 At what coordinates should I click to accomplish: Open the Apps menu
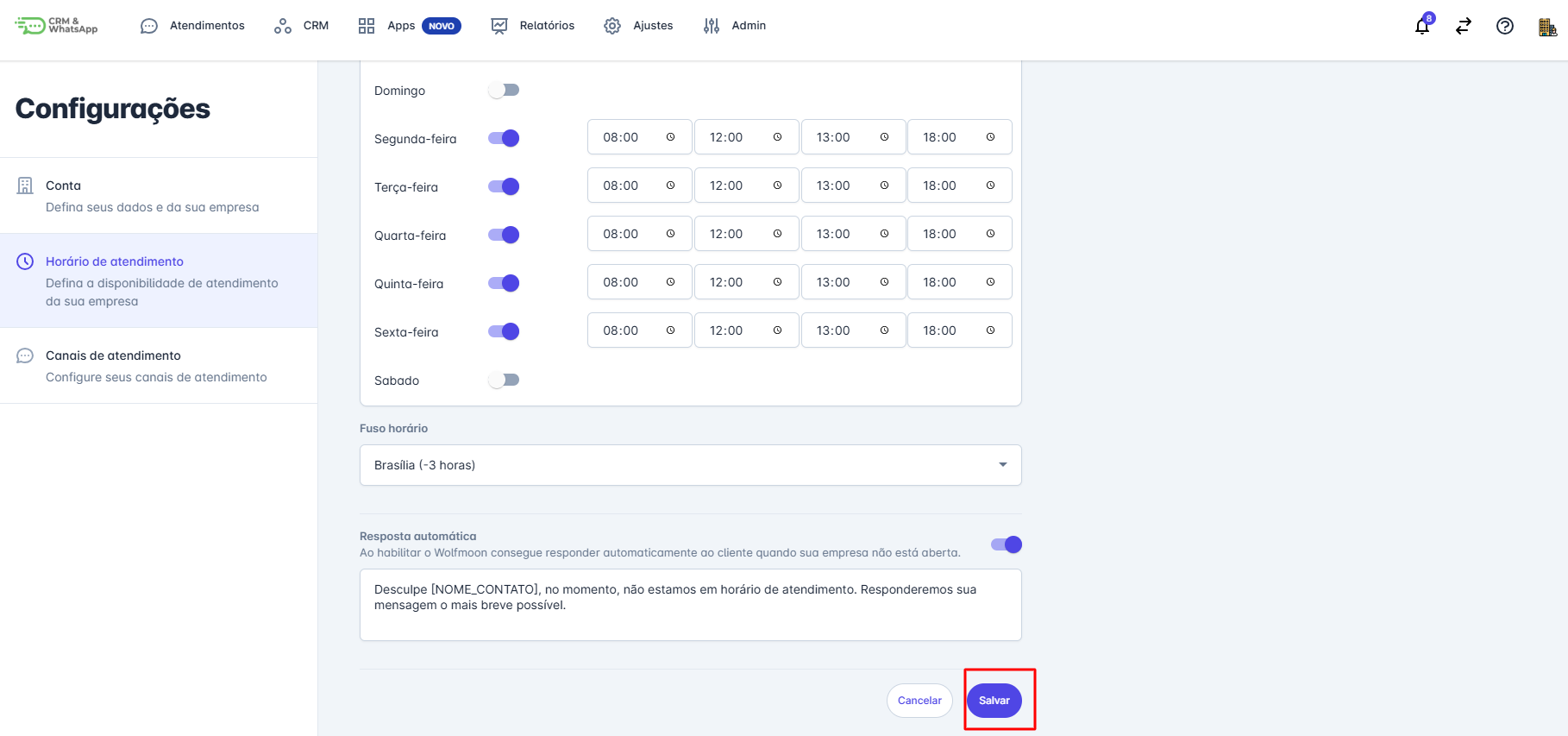pyautogui.click(x=409, y=26)
